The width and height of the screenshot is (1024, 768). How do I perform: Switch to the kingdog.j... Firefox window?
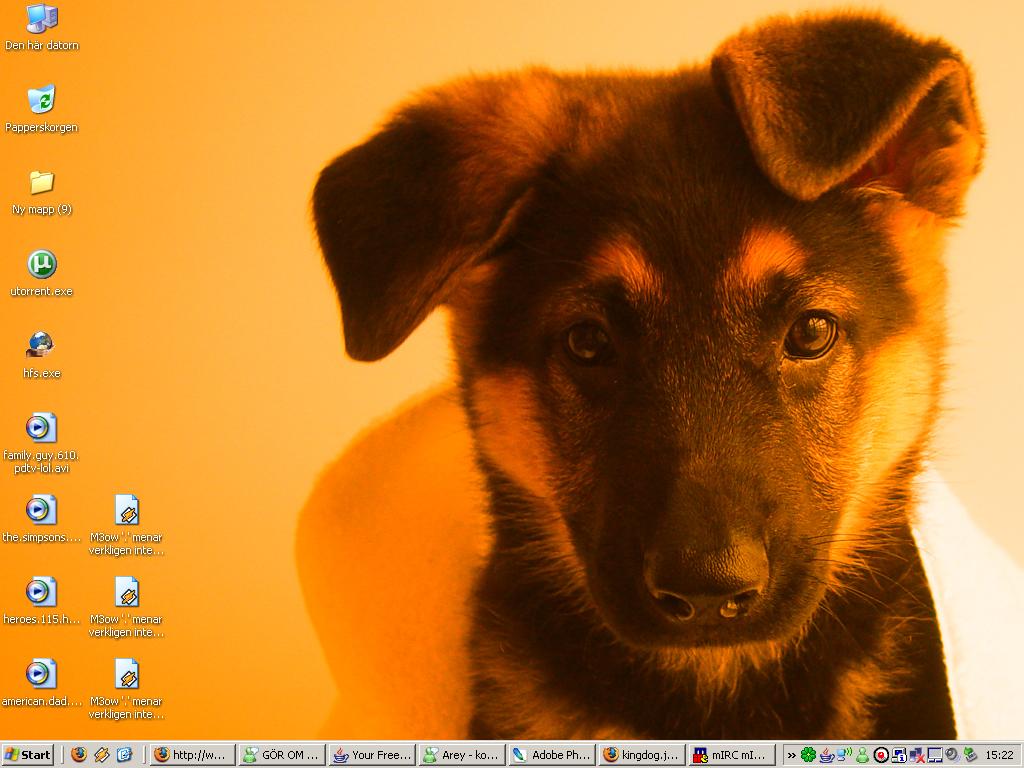tap(642, 755)
